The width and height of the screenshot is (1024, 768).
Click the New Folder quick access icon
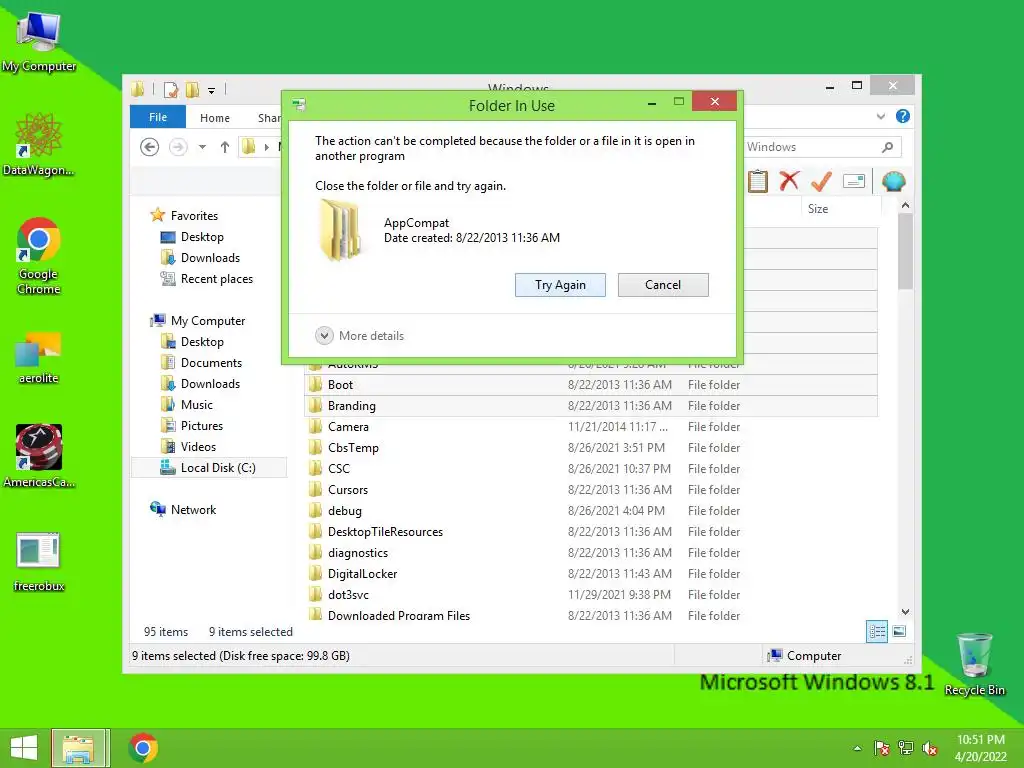pyautogui.click(x=192, y=89)
